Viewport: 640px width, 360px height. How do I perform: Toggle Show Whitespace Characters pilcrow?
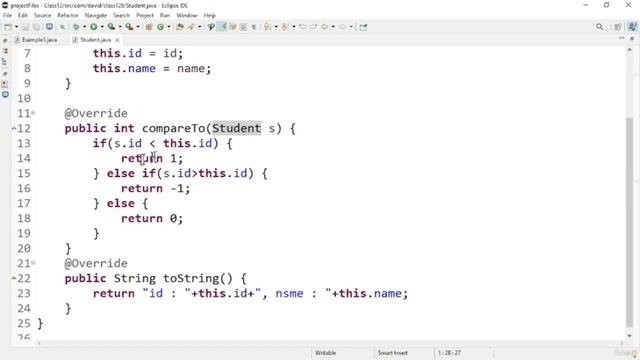(253, 27)
